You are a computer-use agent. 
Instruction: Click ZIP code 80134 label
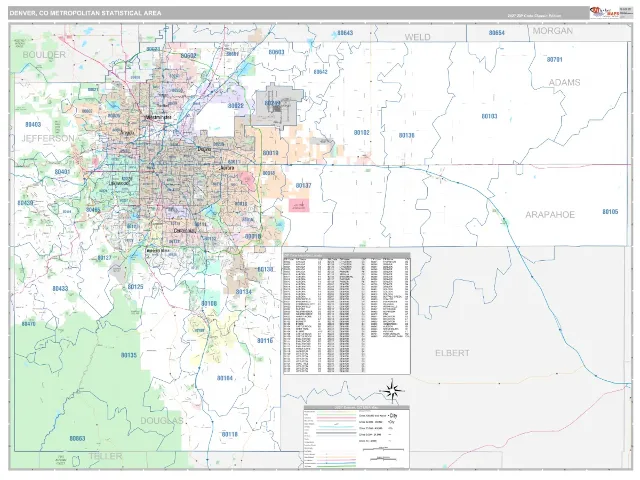244,292
